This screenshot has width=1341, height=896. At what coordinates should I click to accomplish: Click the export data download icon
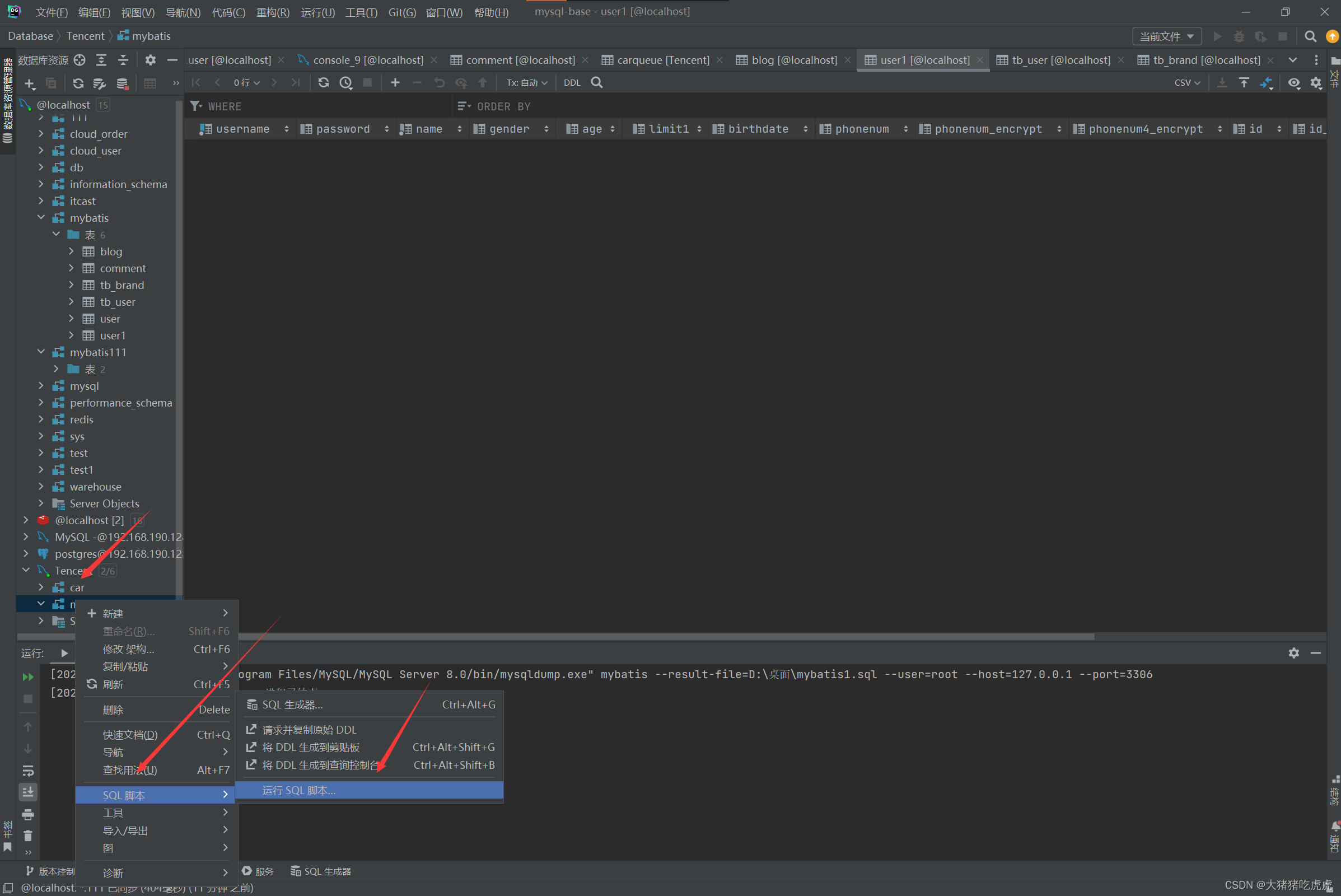1222,83
